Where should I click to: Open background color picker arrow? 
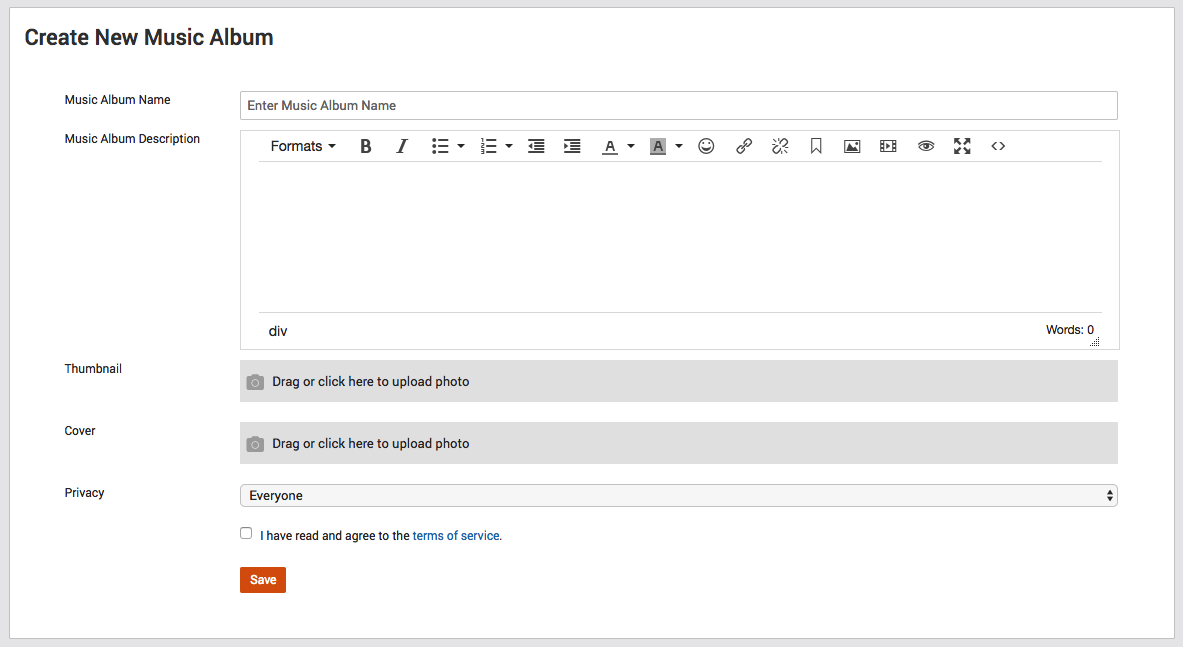679,146
